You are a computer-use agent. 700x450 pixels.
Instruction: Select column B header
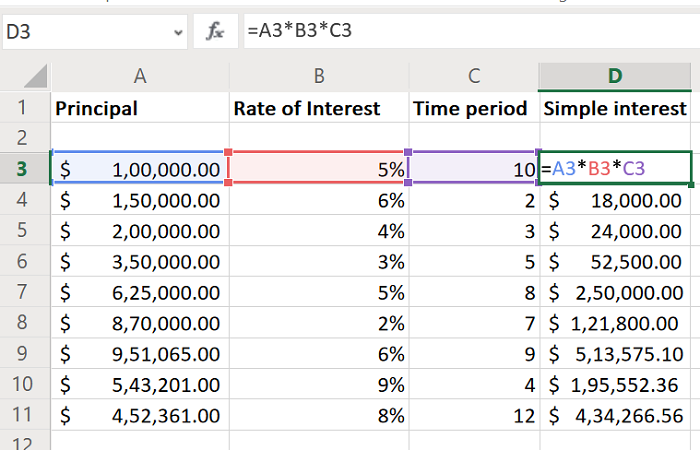(x=317, y=76)
